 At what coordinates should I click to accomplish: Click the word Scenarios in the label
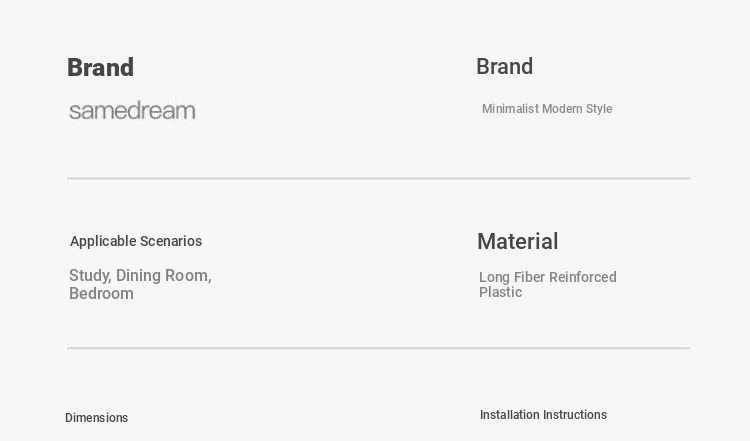click(x=170, y=241)
